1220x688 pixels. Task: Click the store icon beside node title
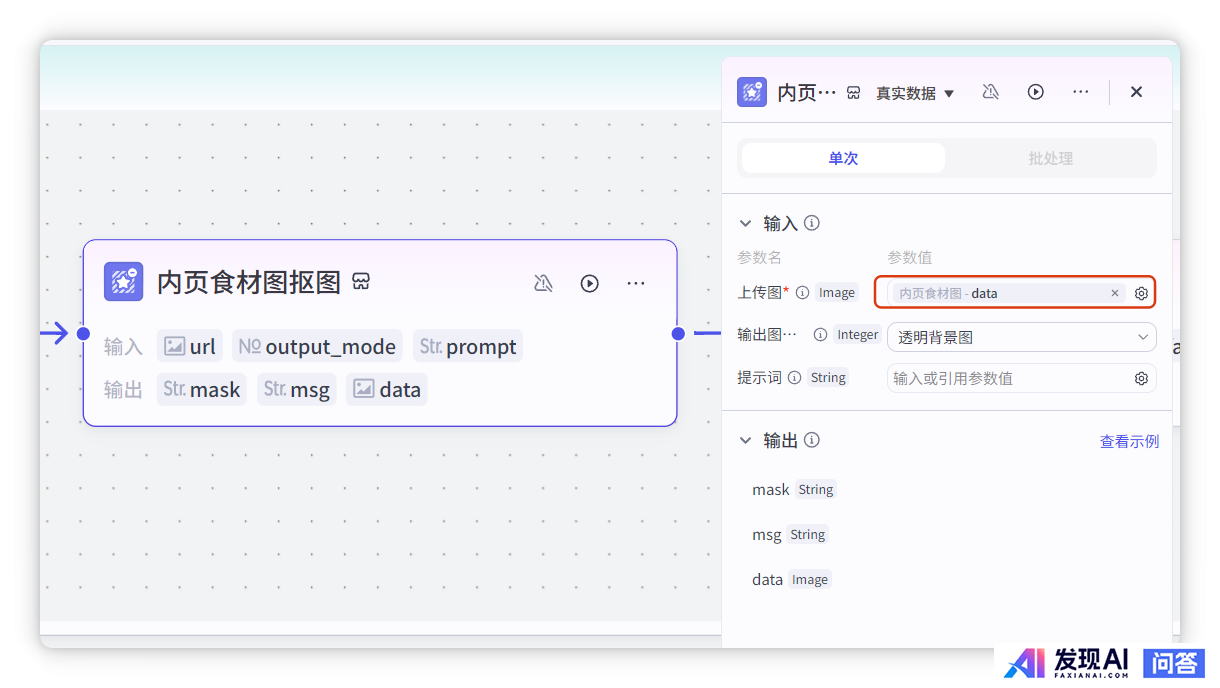[x=361, y=282]
